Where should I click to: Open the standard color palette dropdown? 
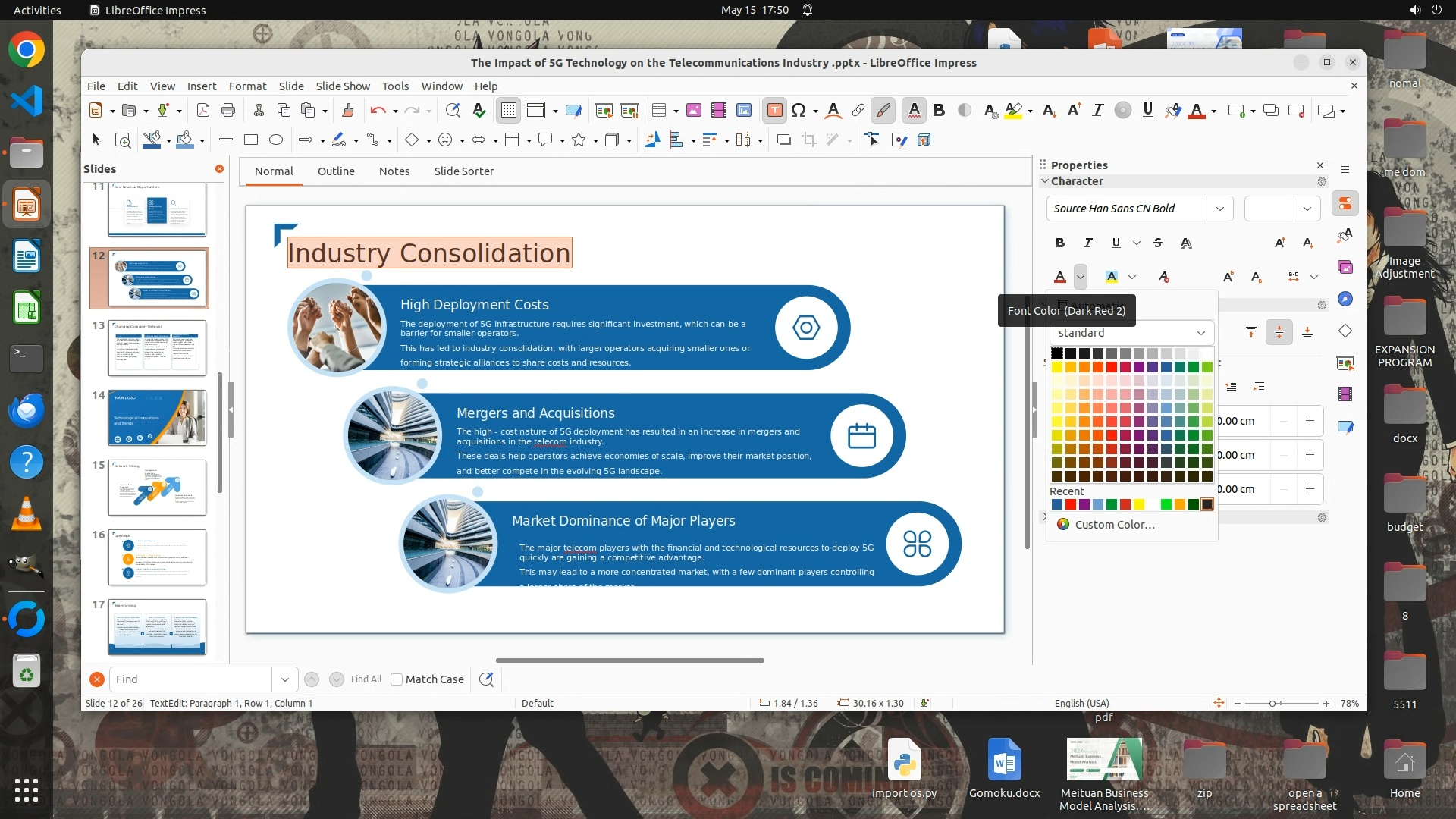pyautogui.click(x=1200, y=333)
